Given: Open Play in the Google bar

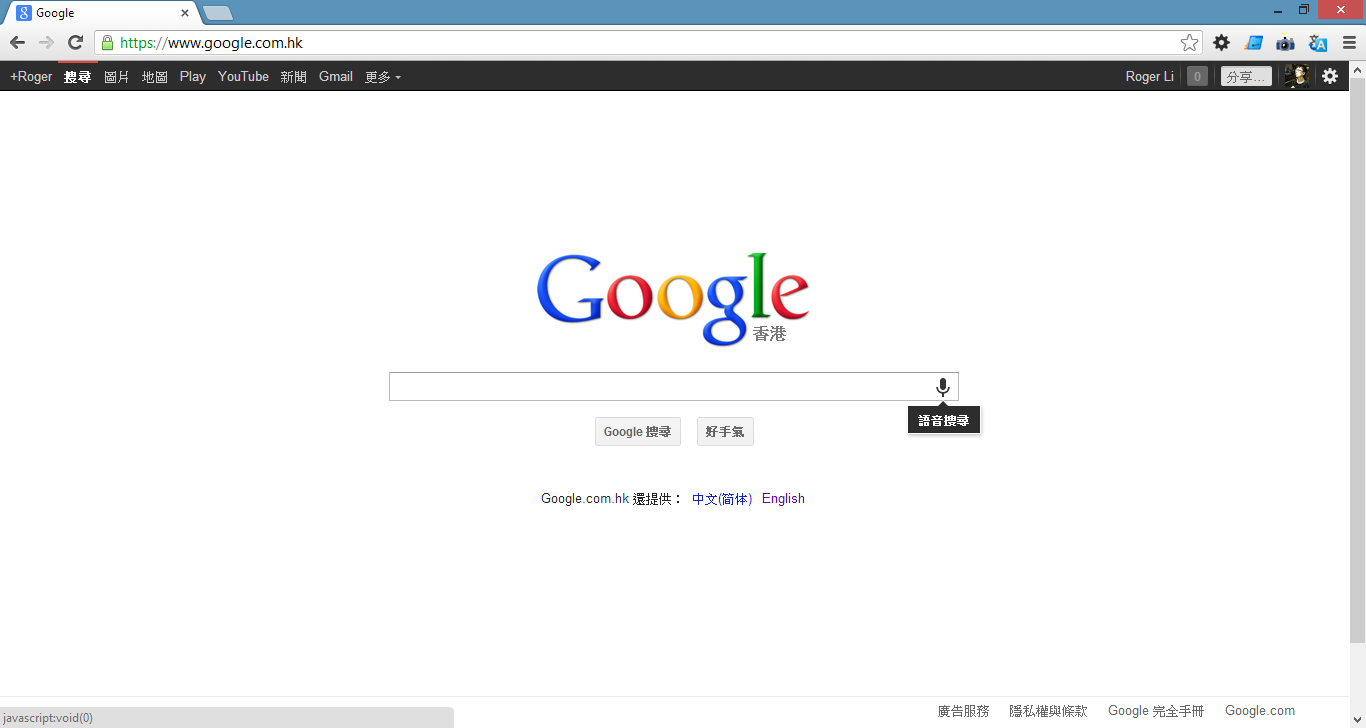Looking at the screenshot, I should 193,76.
